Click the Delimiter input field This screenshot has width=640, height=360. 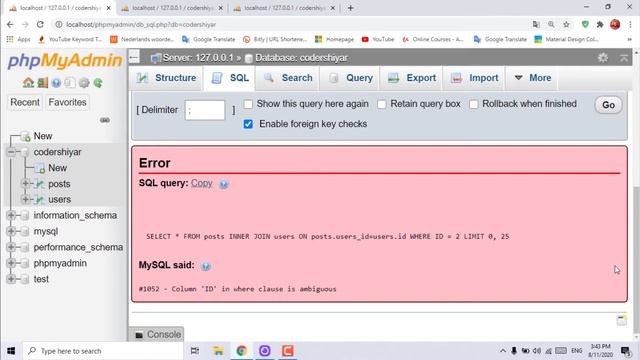click(x=204, y=110)
